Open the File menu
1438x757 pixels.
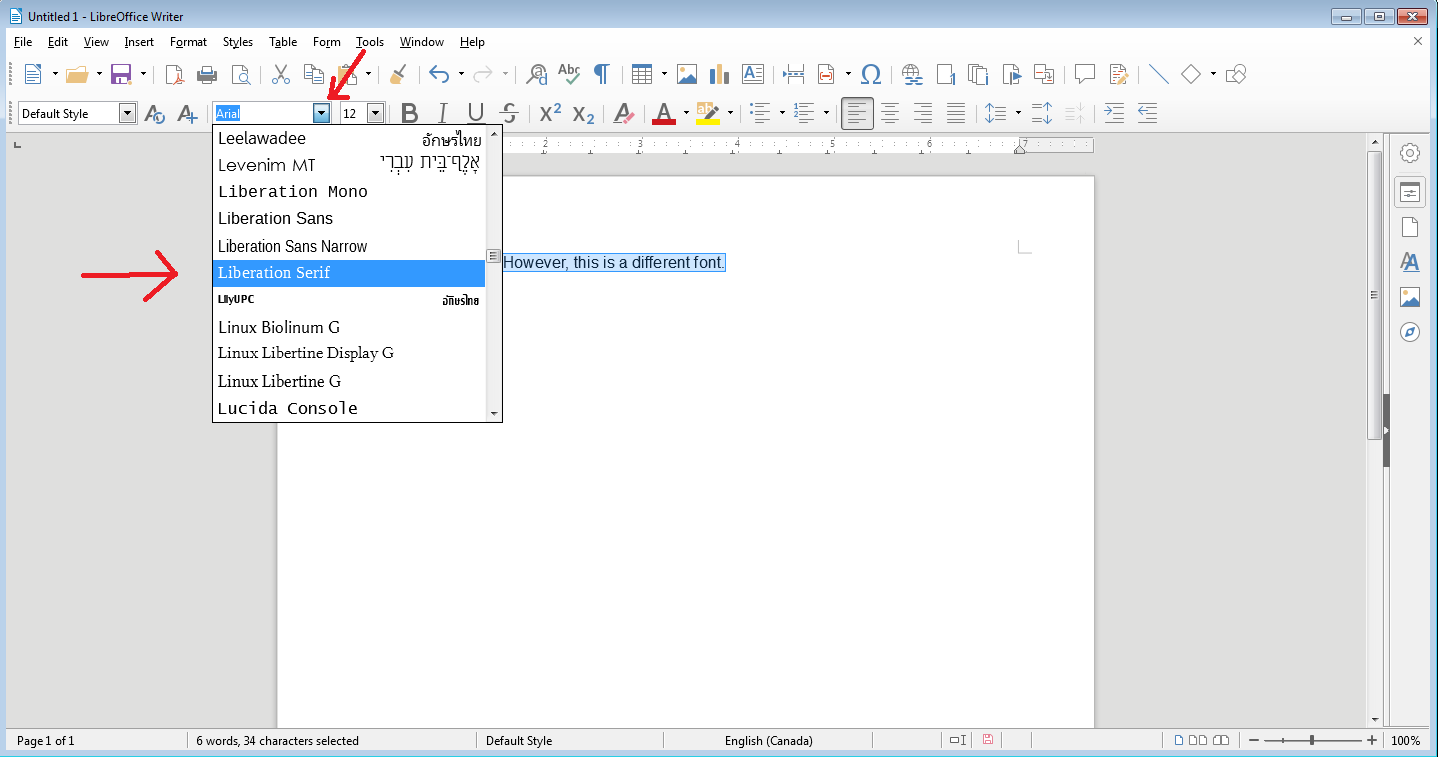coord(23,42)
